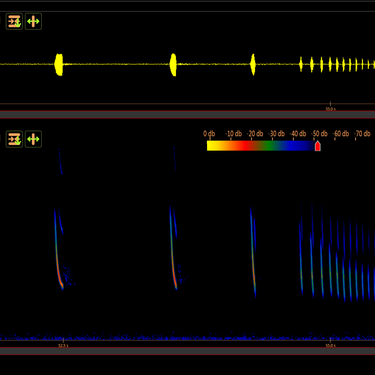Image resolution: width=375 pixels, height=375 pixels.
Task: Click the red dB threshold slider handle
Action: point(318,146)
